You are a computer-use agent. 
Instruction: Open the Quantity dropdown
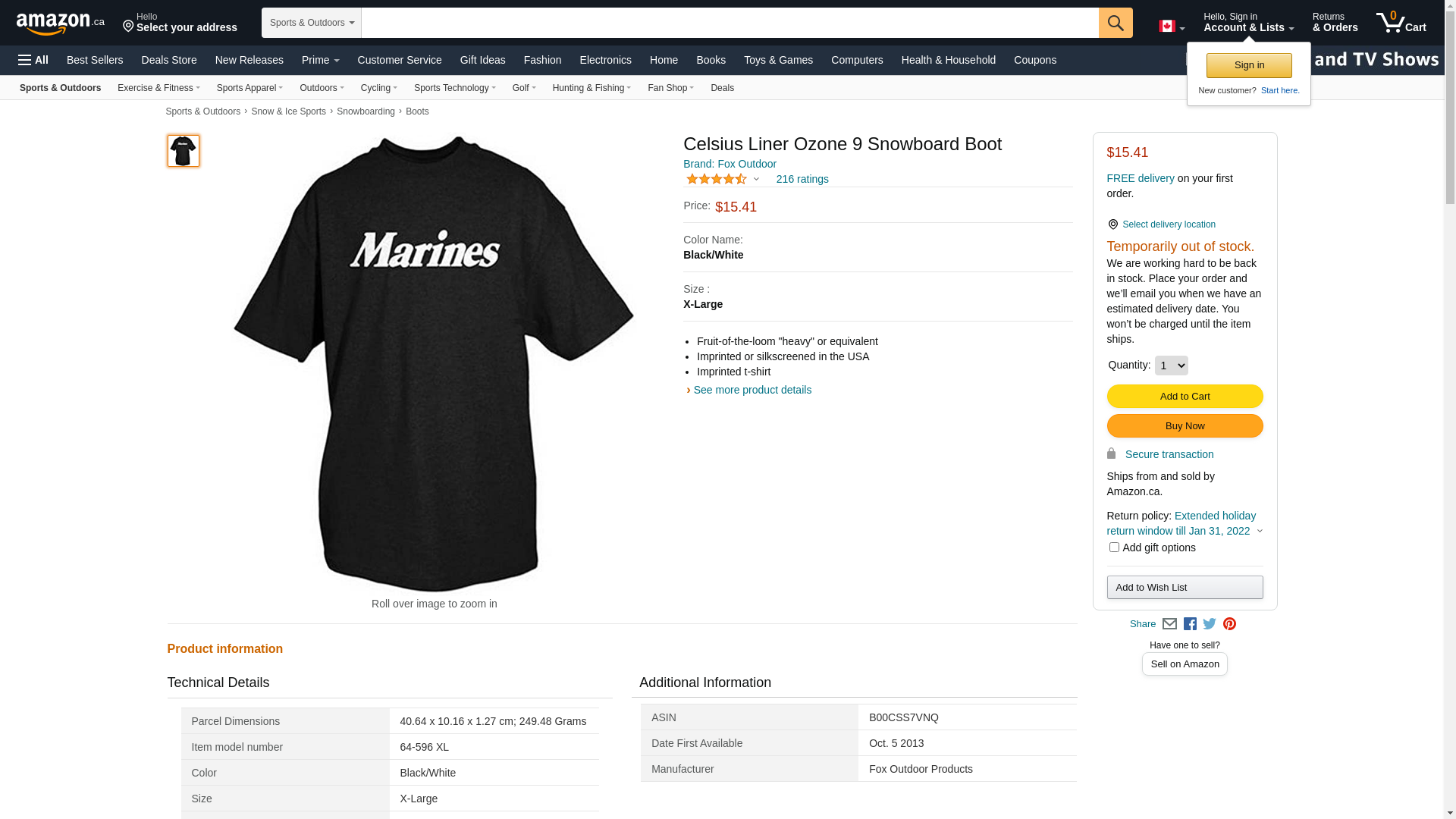coord(1171,366)
